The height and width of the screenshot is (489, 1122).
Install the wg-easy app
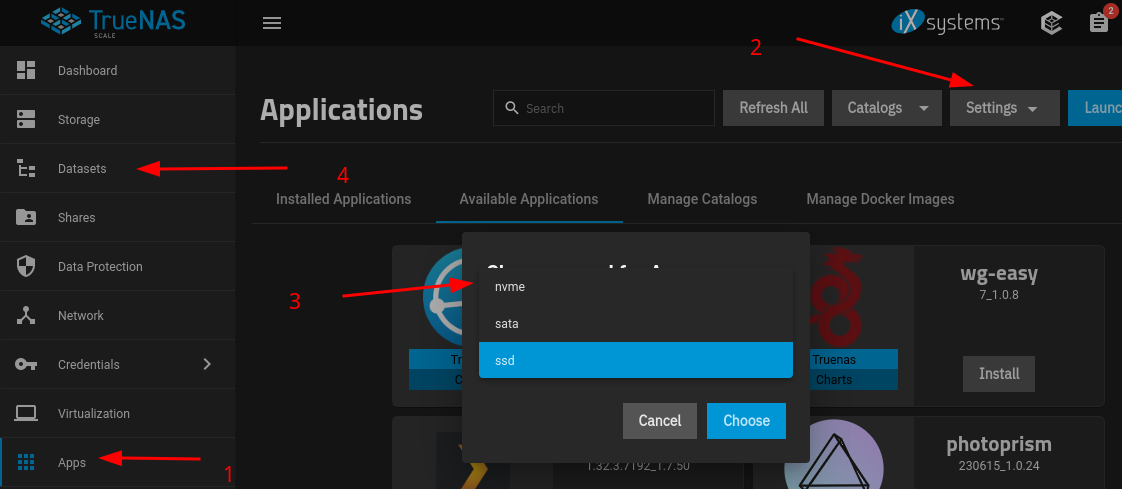coord(999,374)
